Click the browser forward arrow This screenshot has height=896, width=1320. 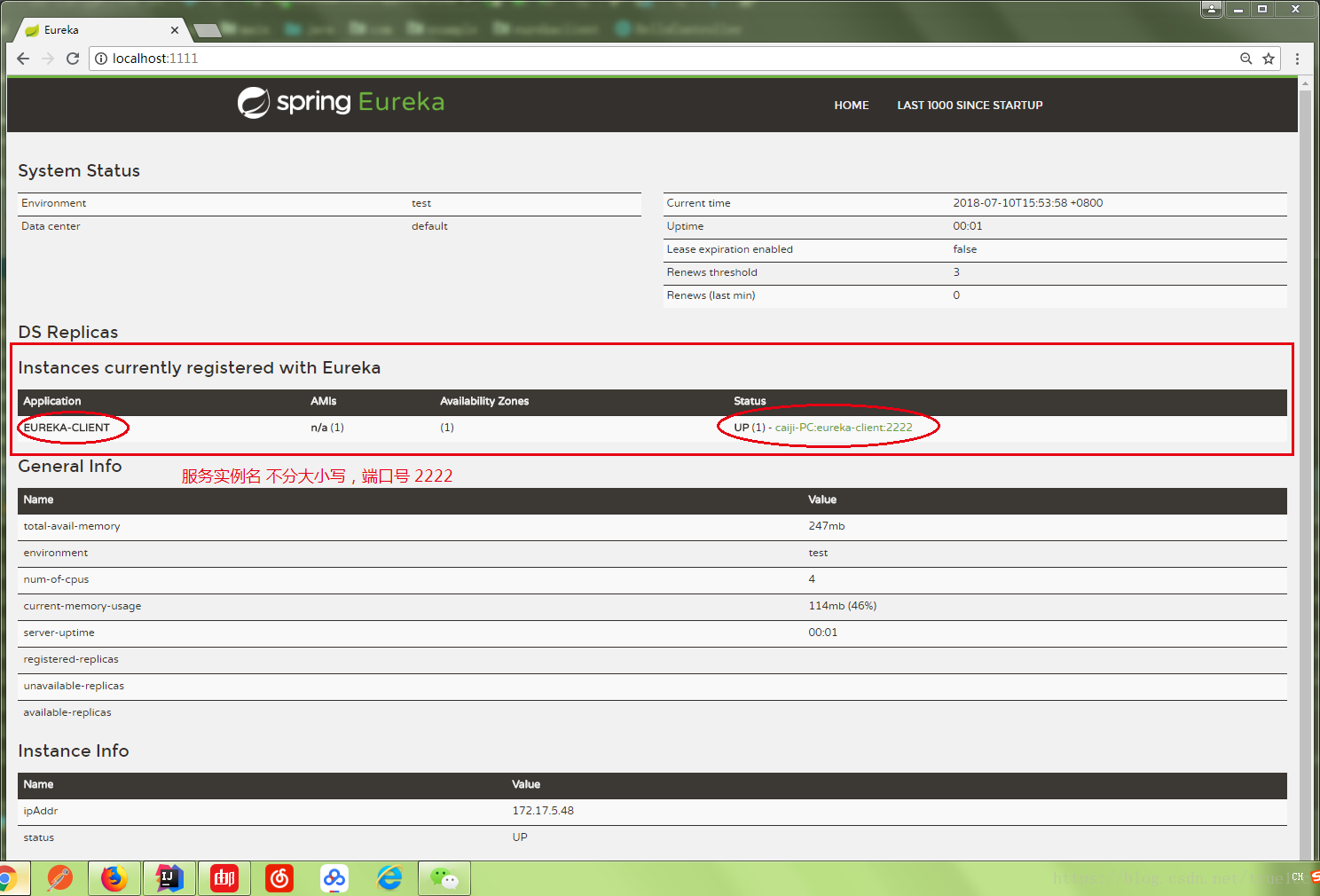pyautogui.click(x=48, y=59)
